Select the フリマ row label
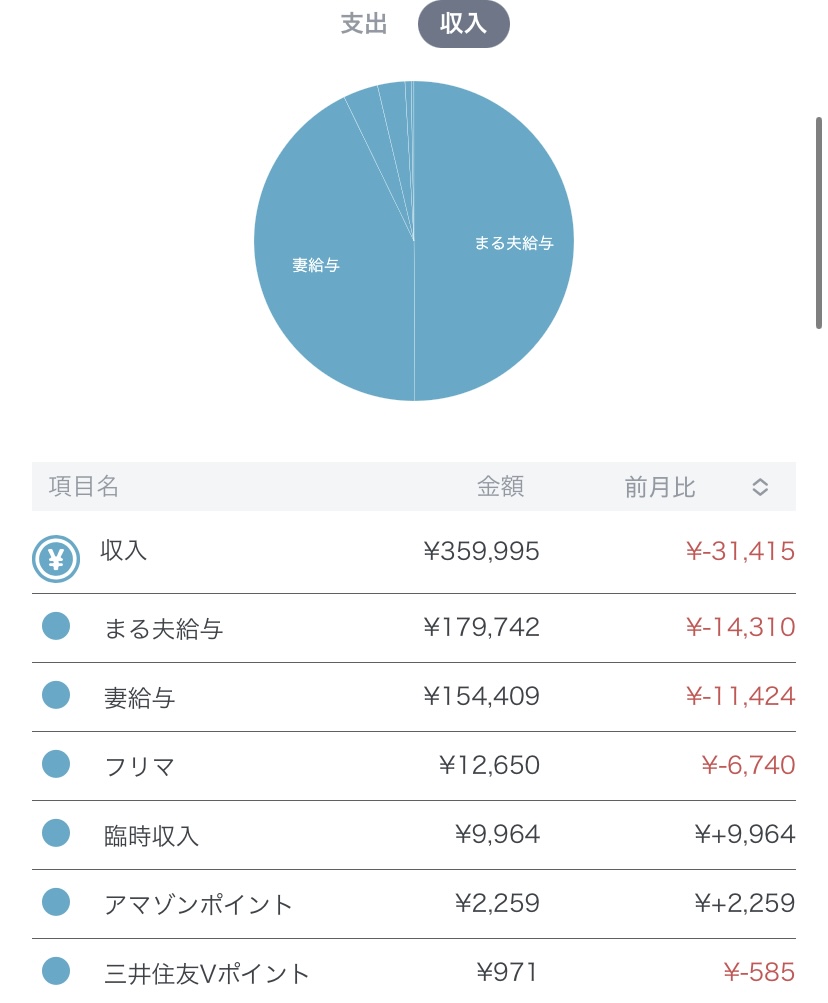 click(140, 766)
